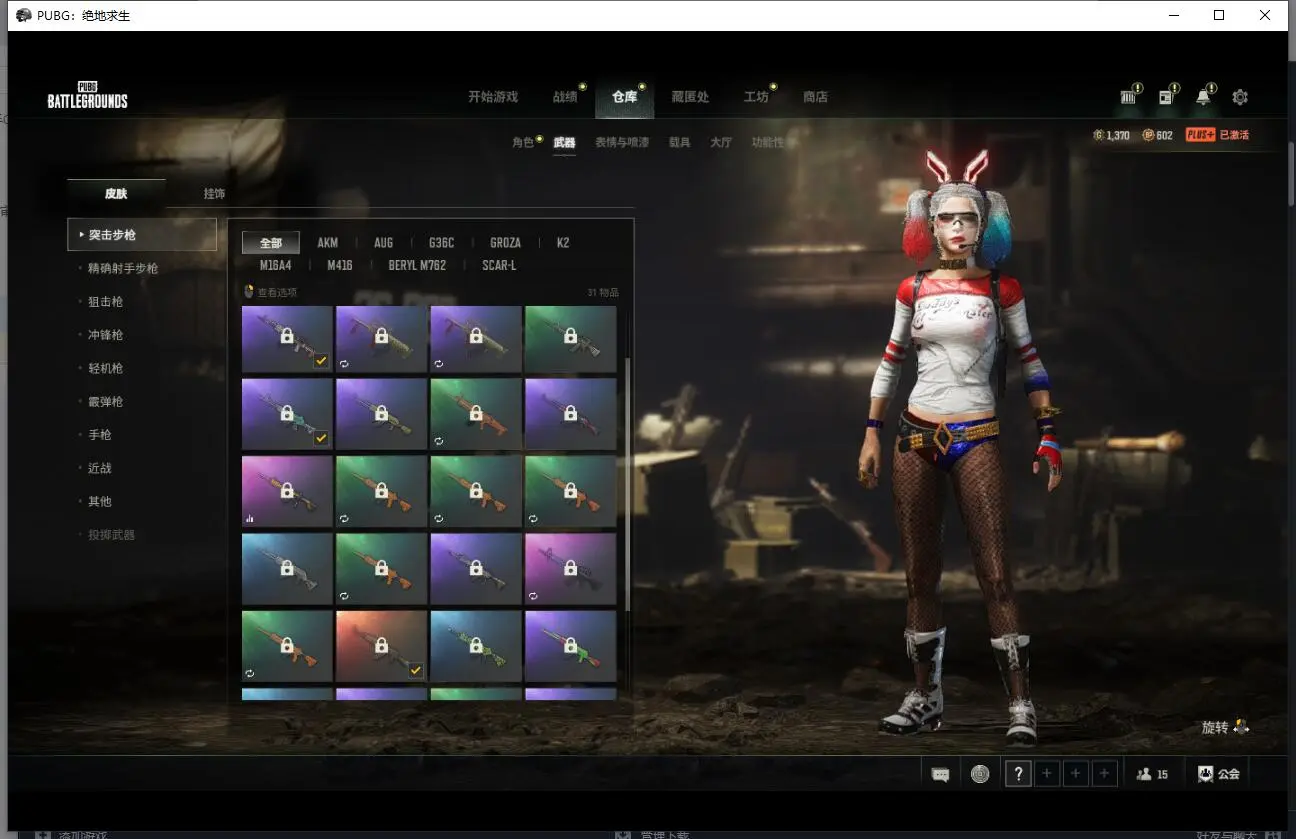Select first-row checked purple skin thumbnail
This screenshot has height=839, width=1296.
click(x=287, y=339)
